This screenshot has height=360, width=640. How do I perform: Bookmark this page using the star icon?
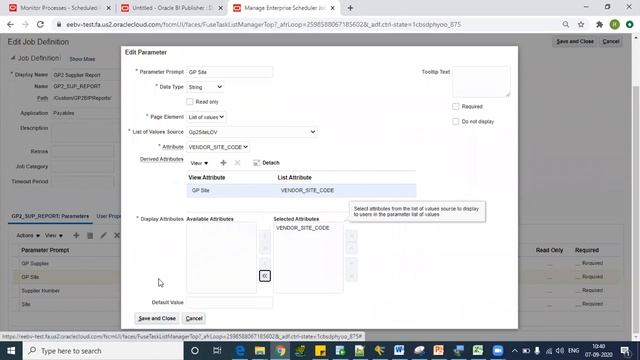(x=581, y=24)
